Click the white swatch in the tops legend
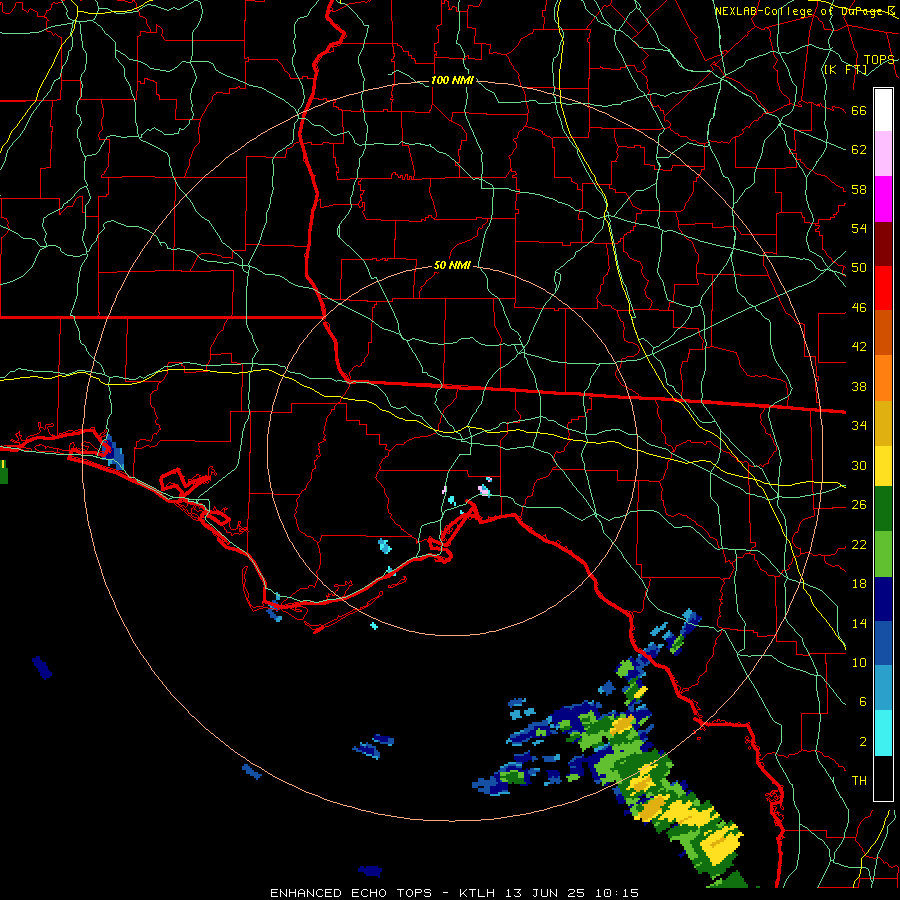 tap(883, 110)
